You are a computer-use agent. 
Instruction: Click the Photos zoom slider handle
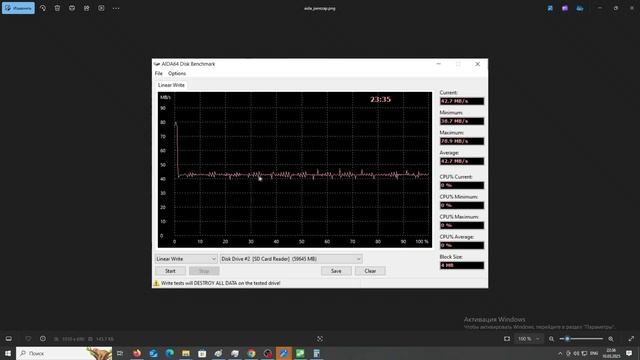coord(567,339)
